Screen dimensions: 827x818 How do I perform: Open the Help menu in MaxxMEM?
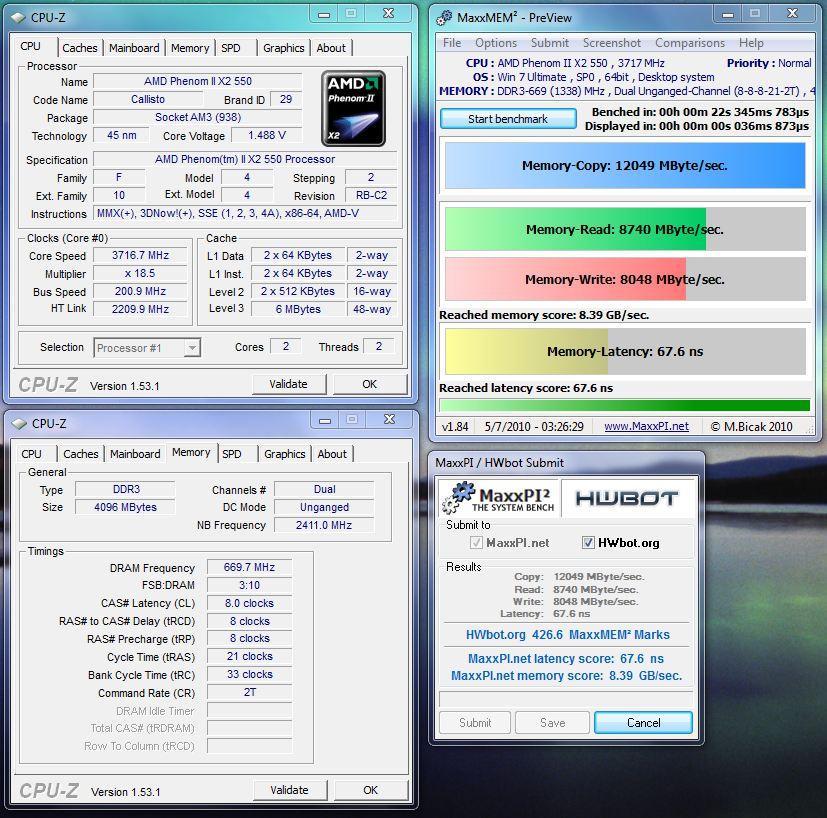[751, 43]
